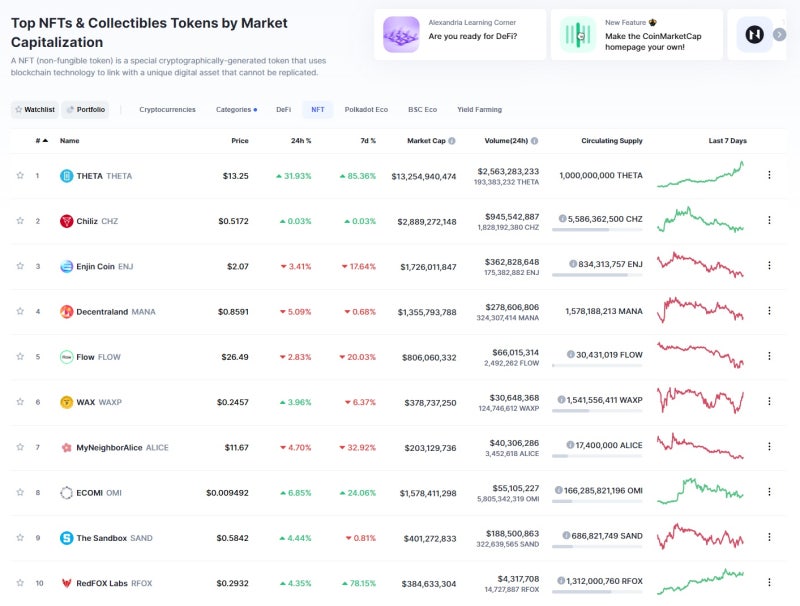Sort table by Price column

(240, 141)
